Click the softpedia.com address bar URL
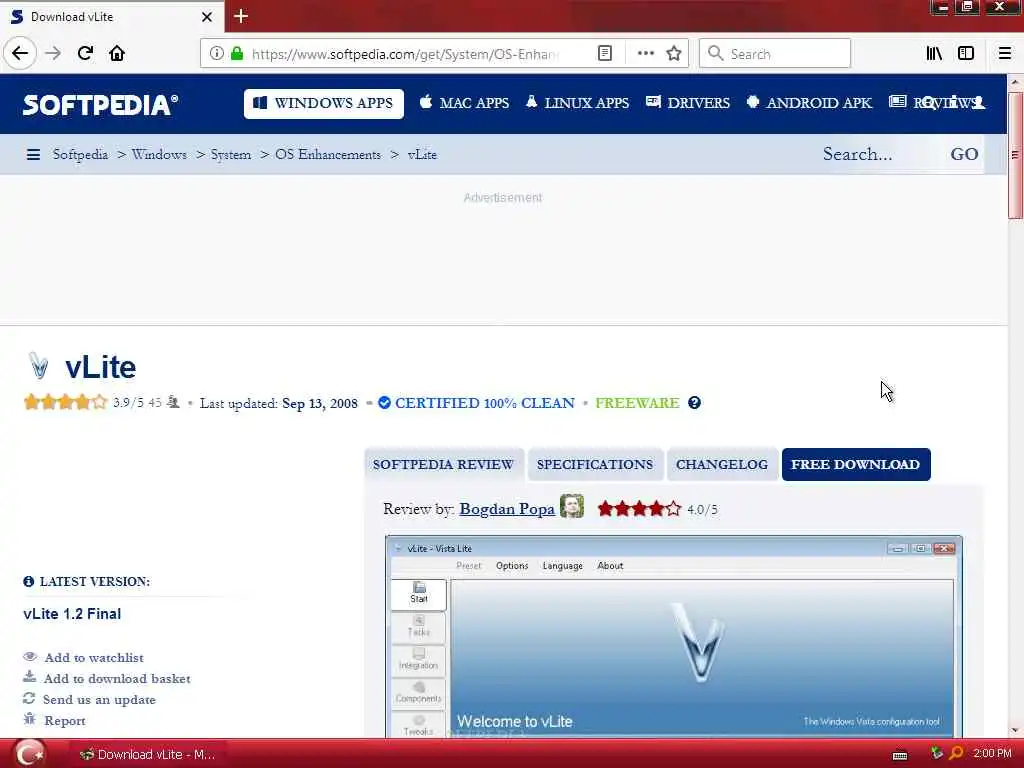The width and height of the screenshot is (1024, 768). click(405, 54)
